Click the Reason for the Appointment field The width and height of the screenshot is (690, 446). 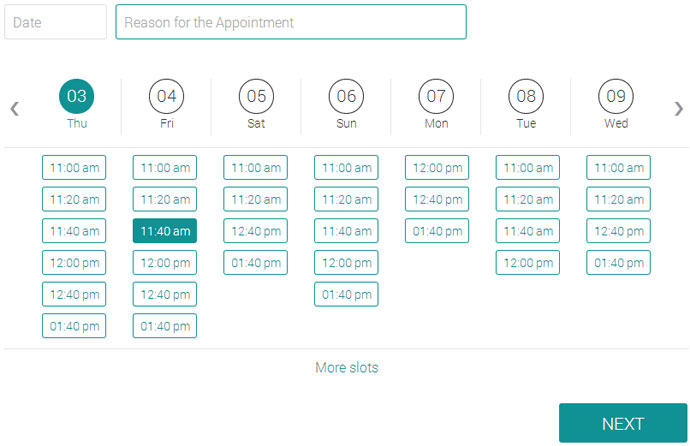click(291, 22)
